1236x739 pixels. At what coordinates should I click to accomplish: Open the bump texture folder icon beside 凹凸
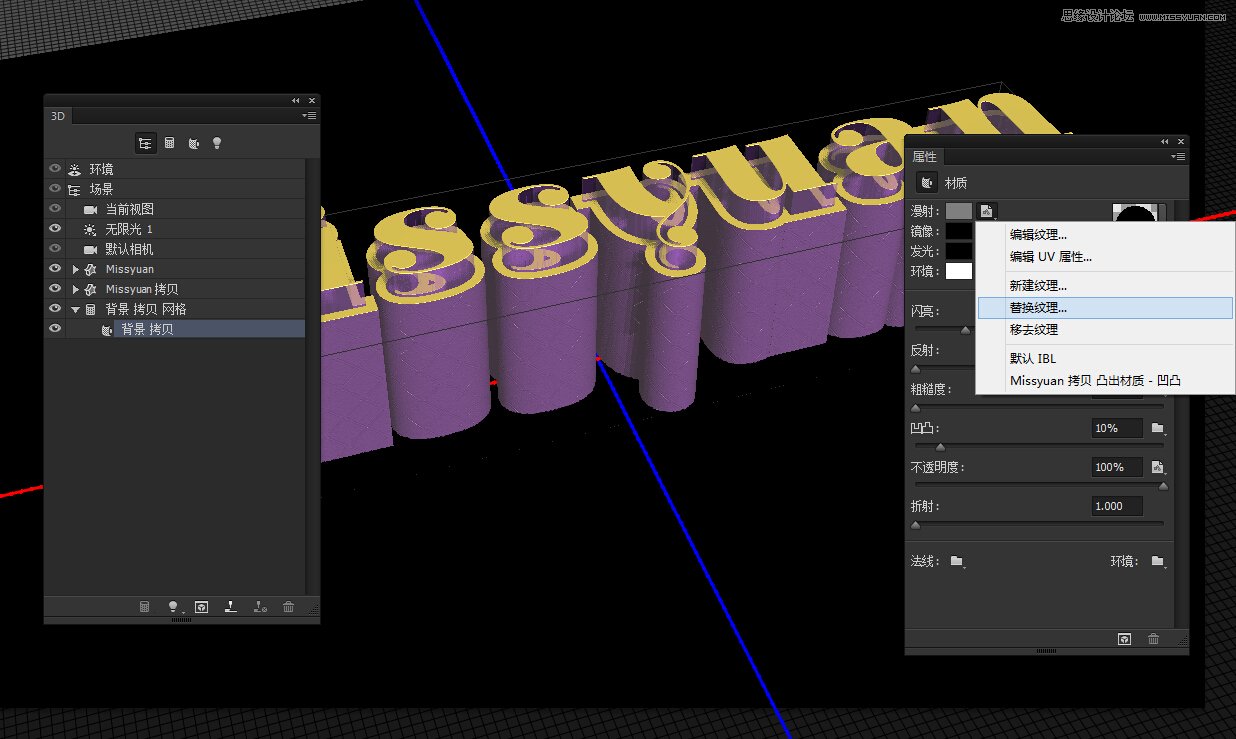pos(1160,428)
